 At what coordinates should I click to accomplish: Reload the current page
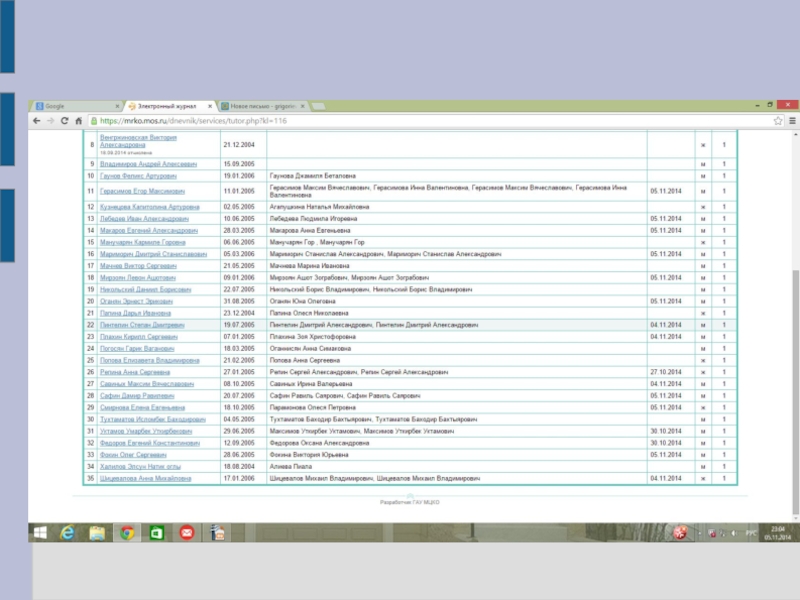[x=65, y=120]
